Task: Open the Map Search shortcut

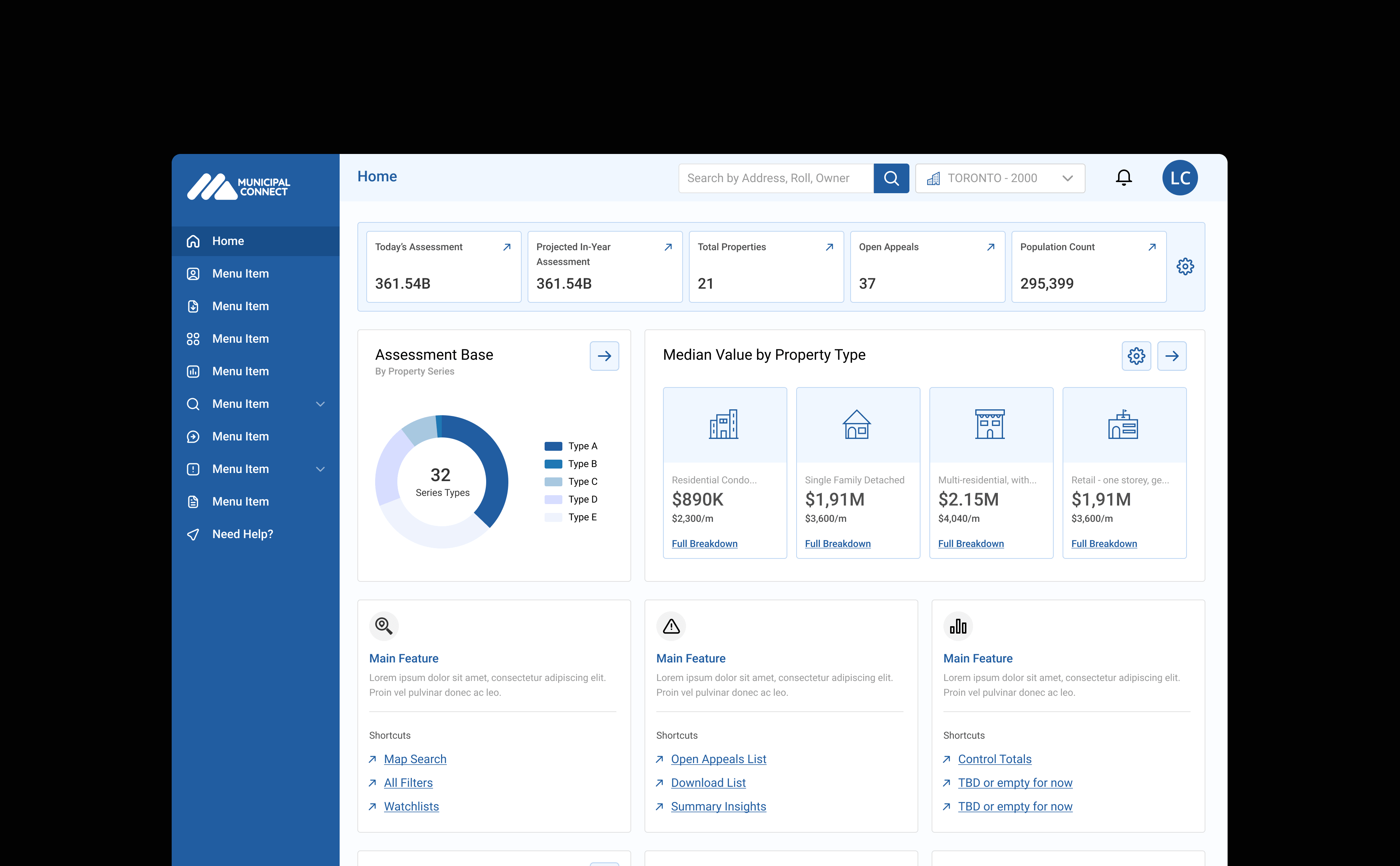Action: [x=415, y=759]
